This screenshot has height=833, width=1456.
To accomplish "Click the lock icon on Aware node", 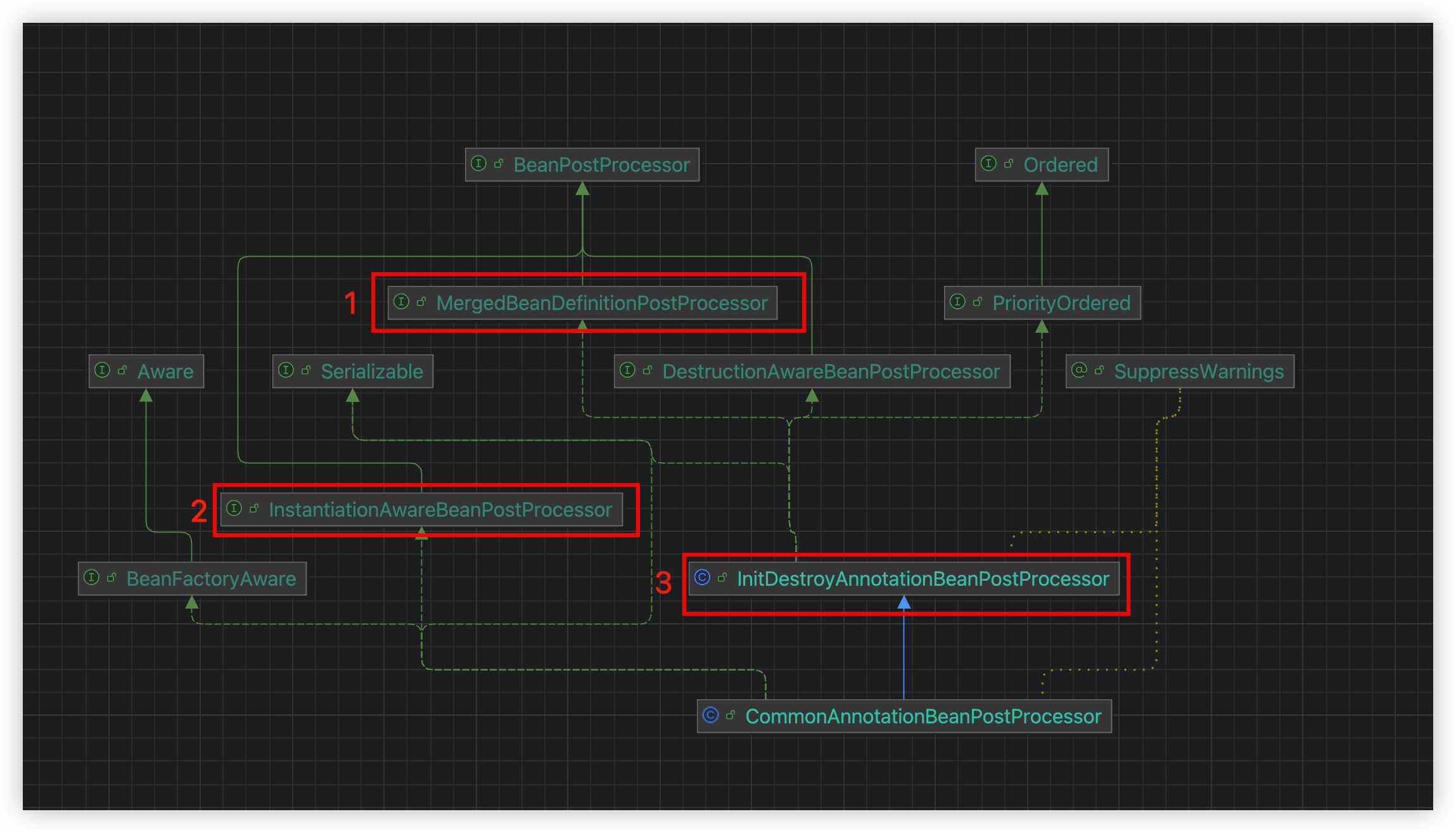I will click(x=122, y=371).
